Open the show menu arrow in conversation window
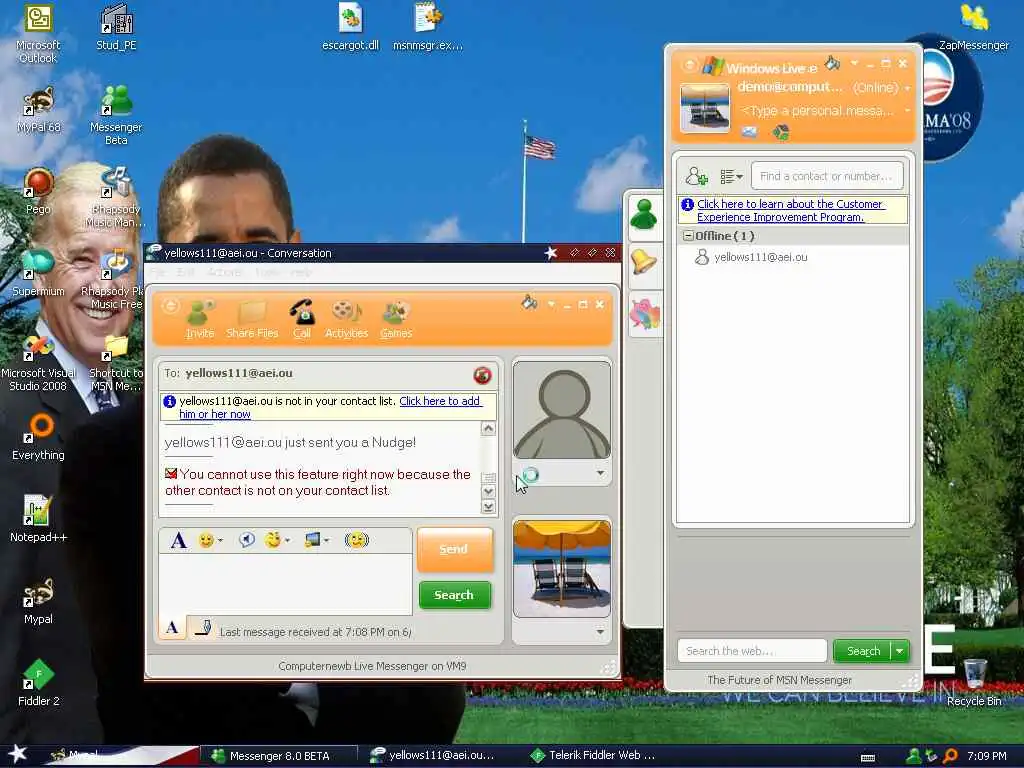 pos(551,304)
